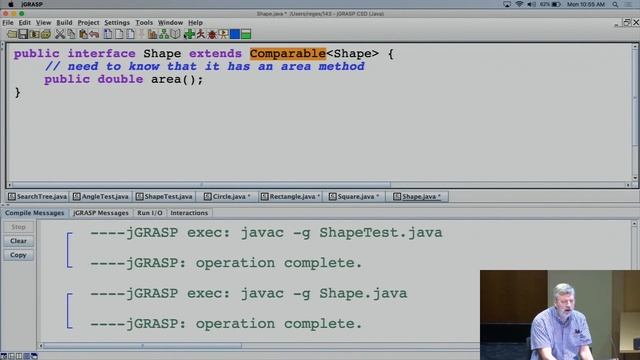Switch to the Square.java file tab
Viewport: 640px width, 360px height.
click(x=354, y=197)
